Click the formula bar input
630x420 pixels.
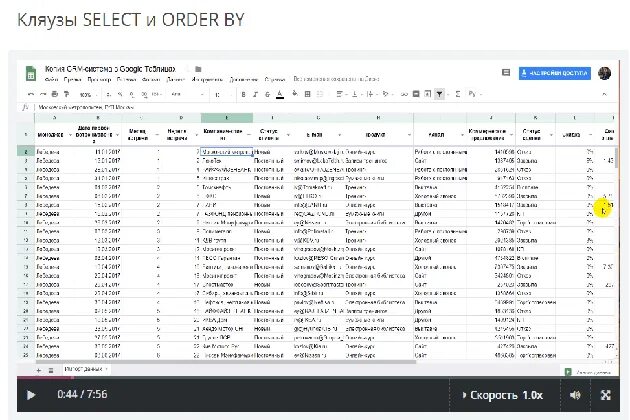[325, 107]
